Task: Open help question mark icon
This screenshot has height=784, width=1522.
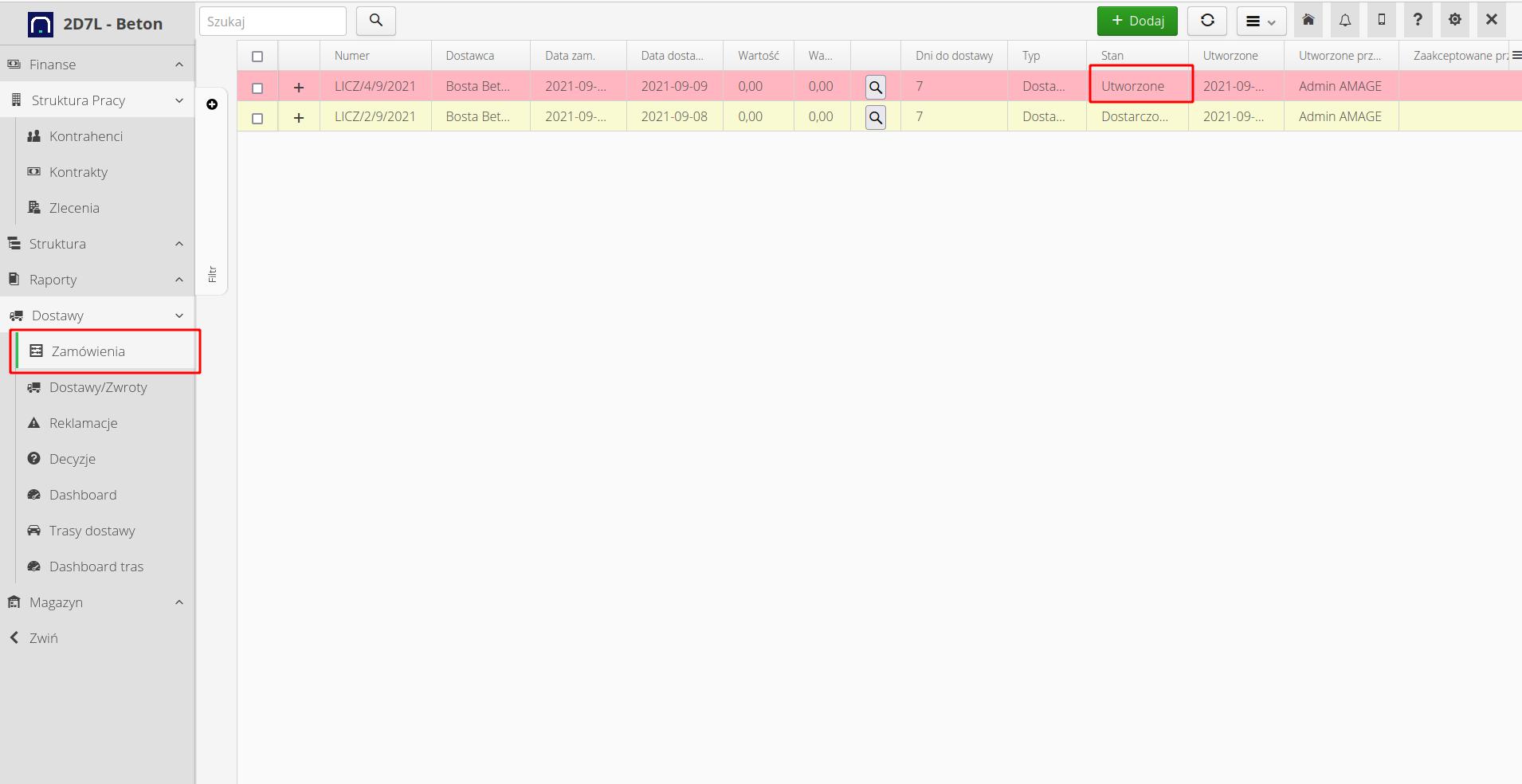Action: 1418,21
